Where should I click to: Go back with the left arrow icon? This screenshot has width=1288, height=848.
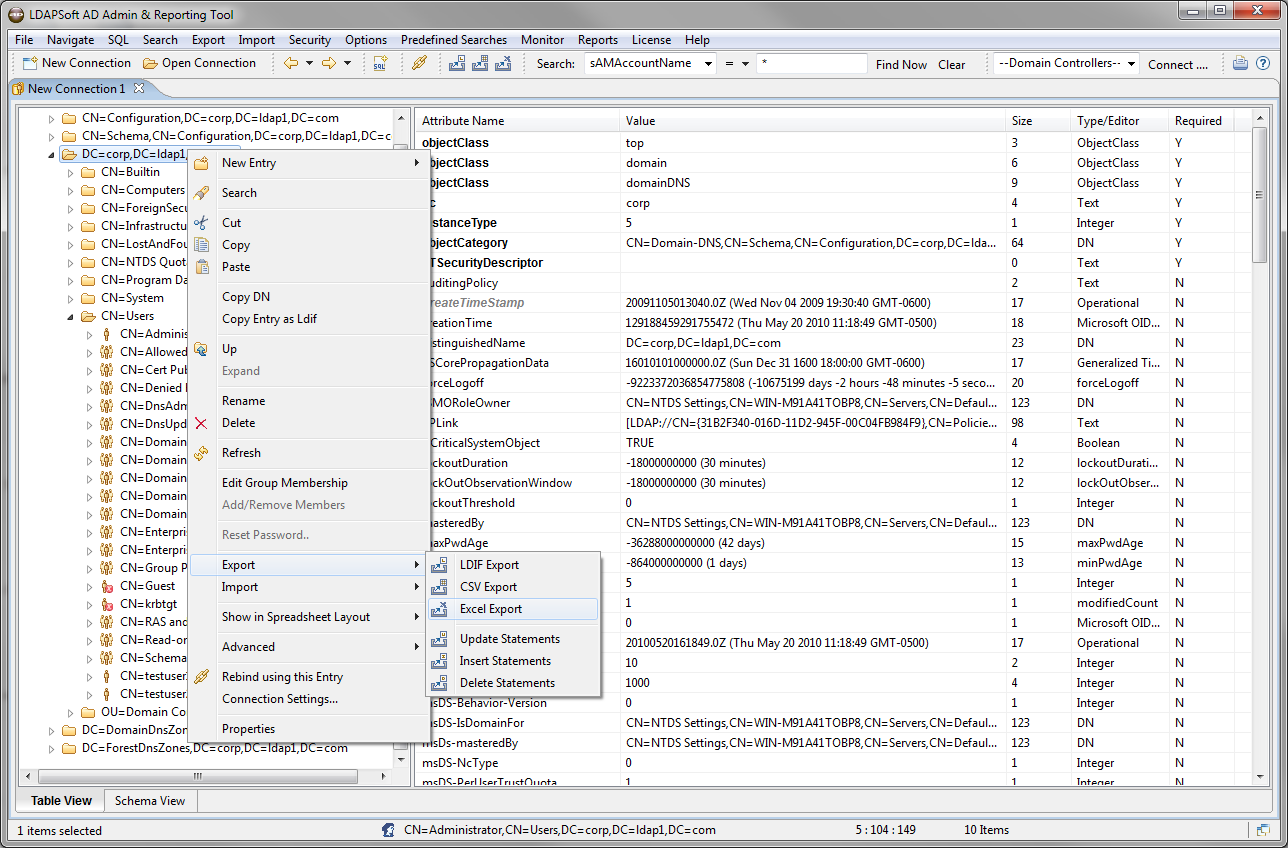coord(291,63)
